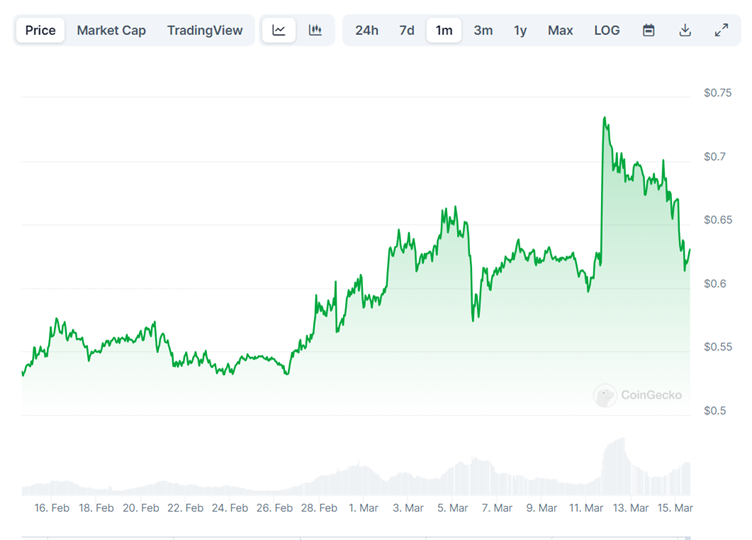Switch to line chart view icon
The height and width of the screenshot is (540, 752).
[279, 30]
